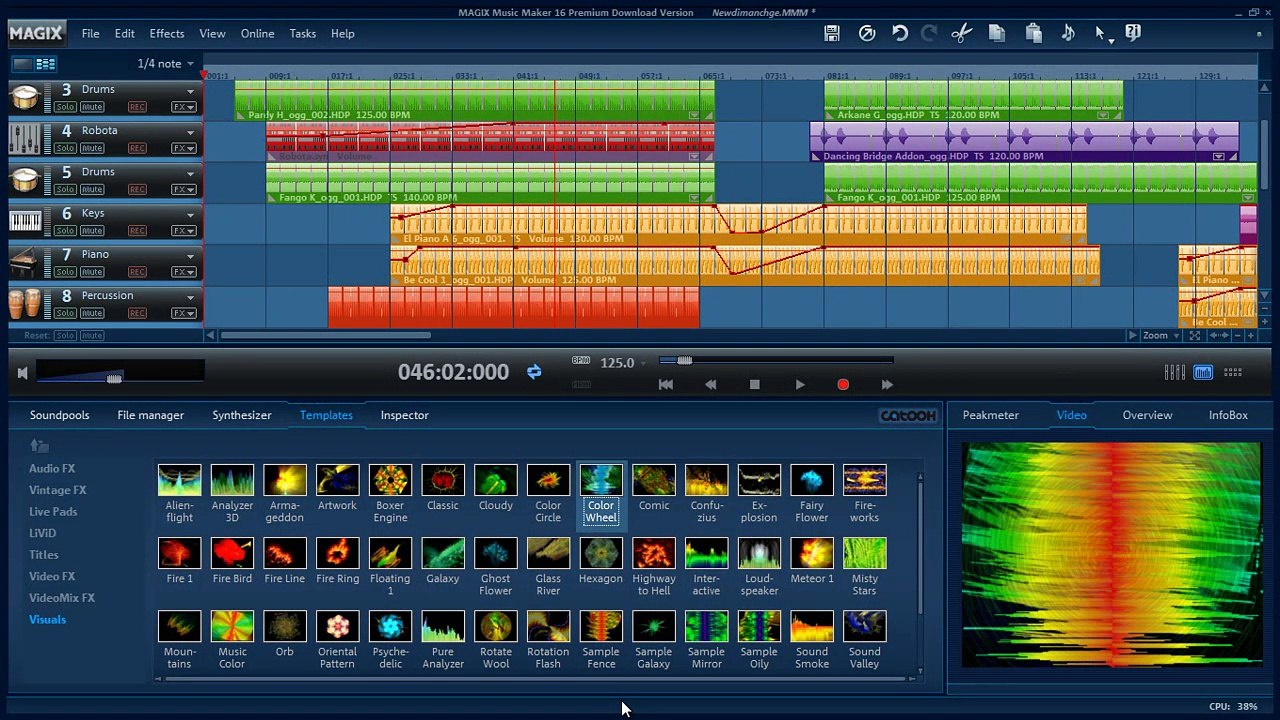Expand the track menu arrow for 6 Keys

[x=190, y=215]
